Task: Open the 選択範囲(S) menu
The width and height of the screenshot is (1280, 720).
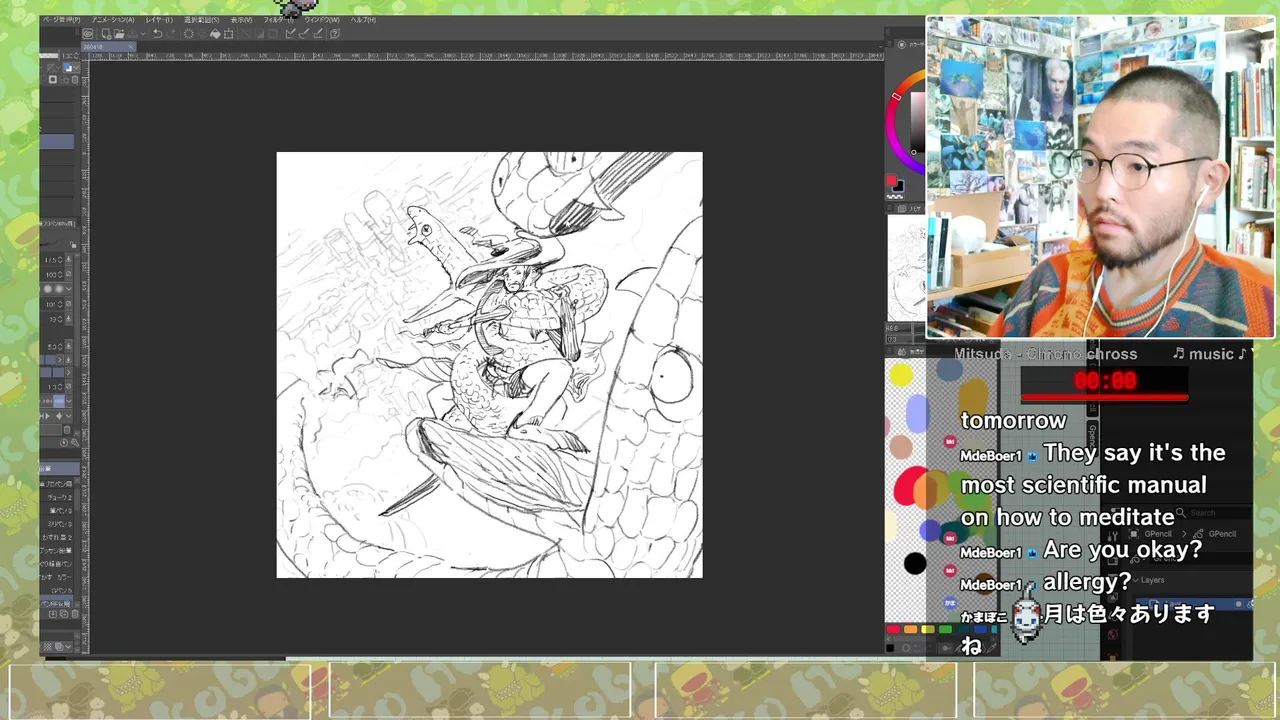Action: (x=201, y=20)
